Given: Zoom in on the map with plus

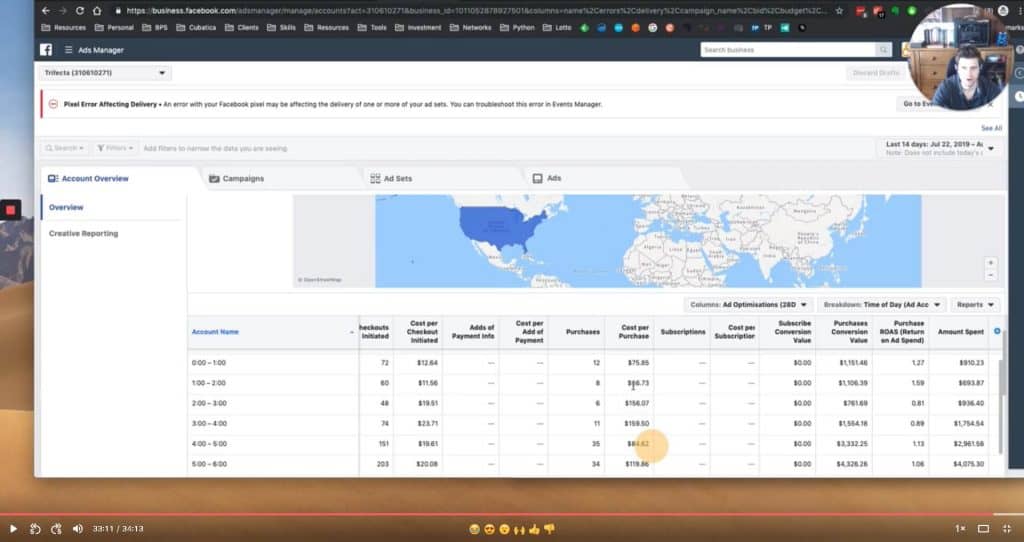Looking at the screenshot, I should click(x=990, y=262).
